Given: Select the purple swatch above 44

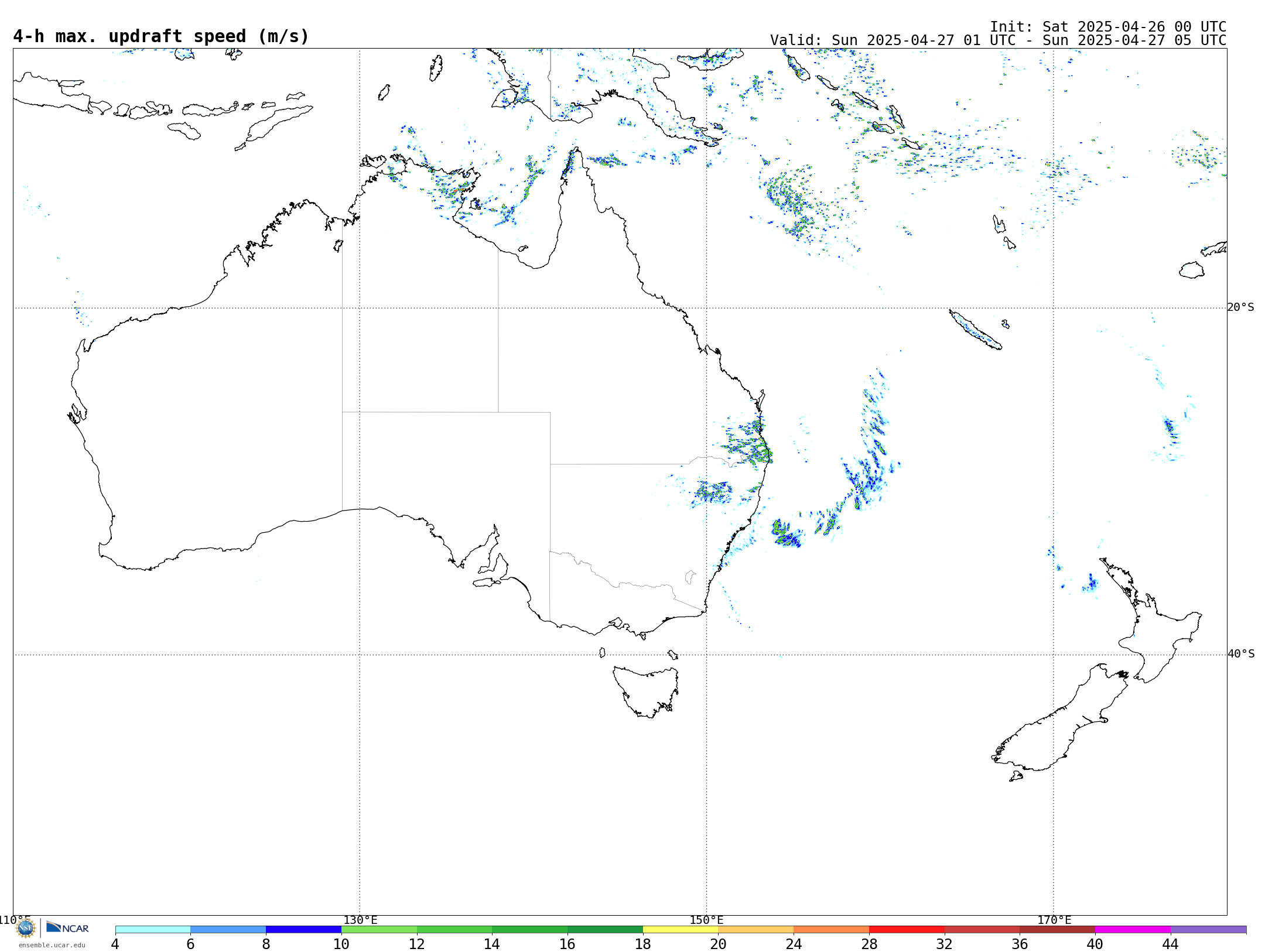Looking at the screenshot, I should [1208, 929].
